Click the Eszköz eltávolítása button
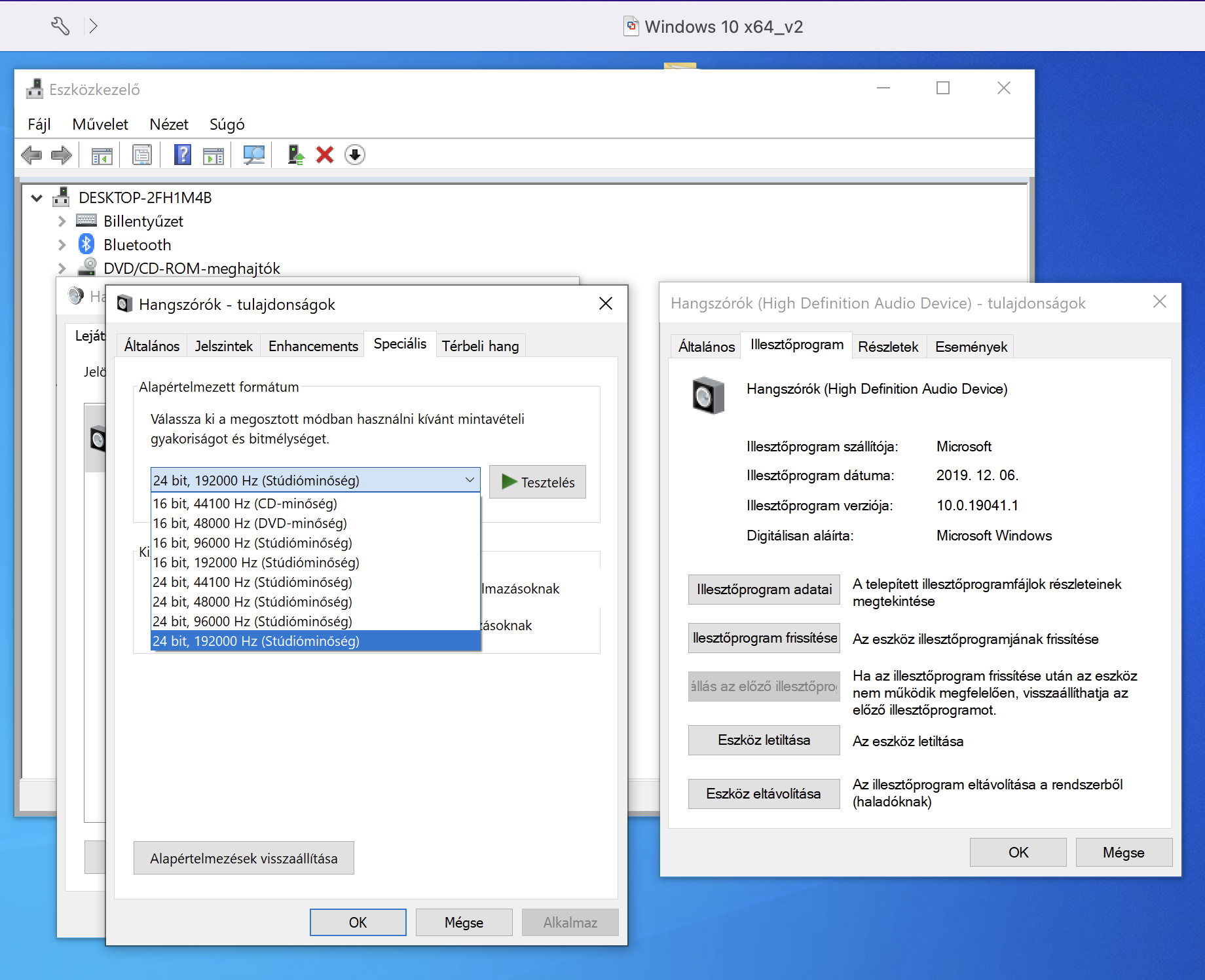Image resolution: width=1205 pixels, height=980 pixels. point(764,794)
